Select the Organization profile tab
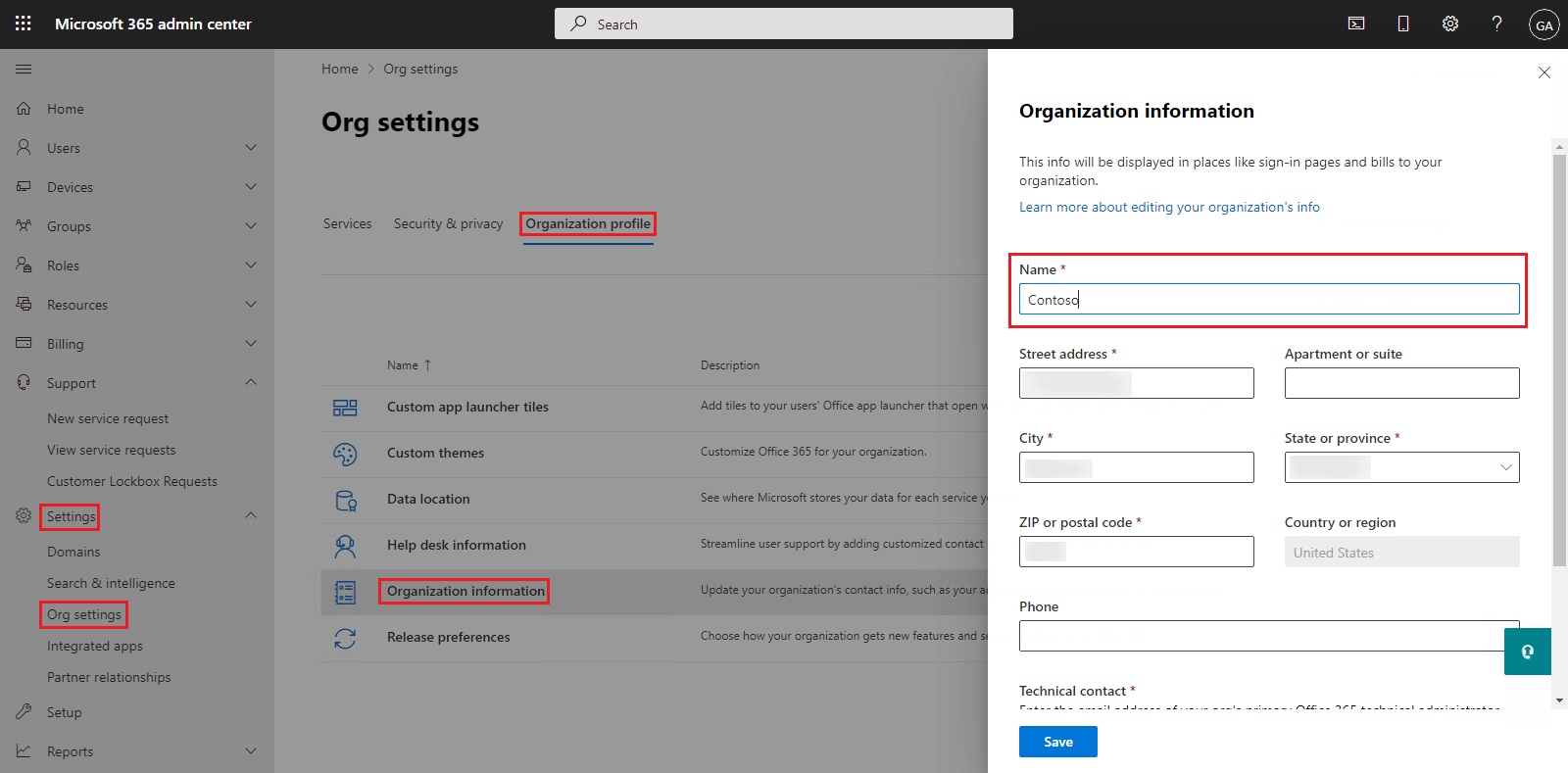 click(x=588, y=223)
